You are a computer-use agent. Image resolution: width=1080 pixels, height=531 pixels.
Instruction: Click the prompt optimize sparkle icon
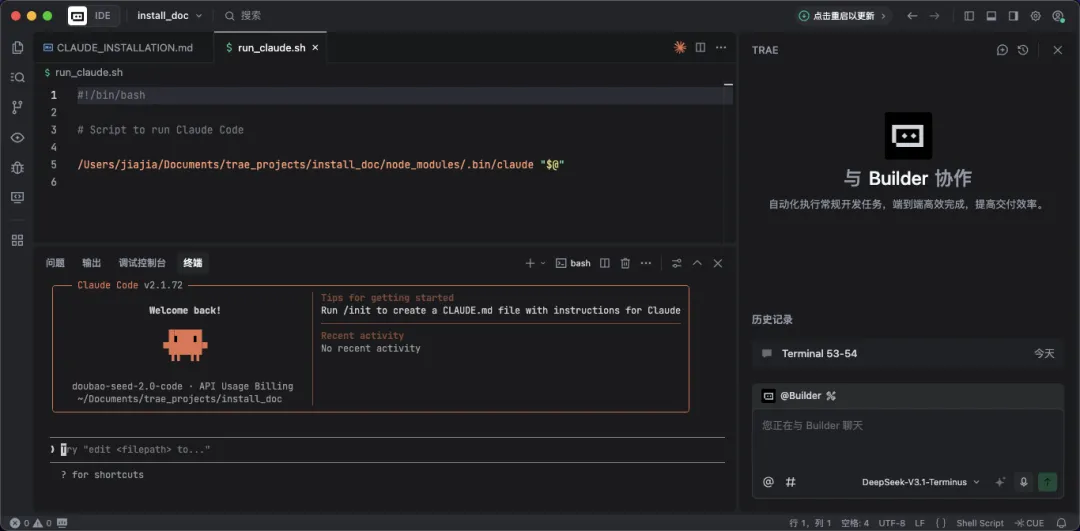pos(1001,482)
